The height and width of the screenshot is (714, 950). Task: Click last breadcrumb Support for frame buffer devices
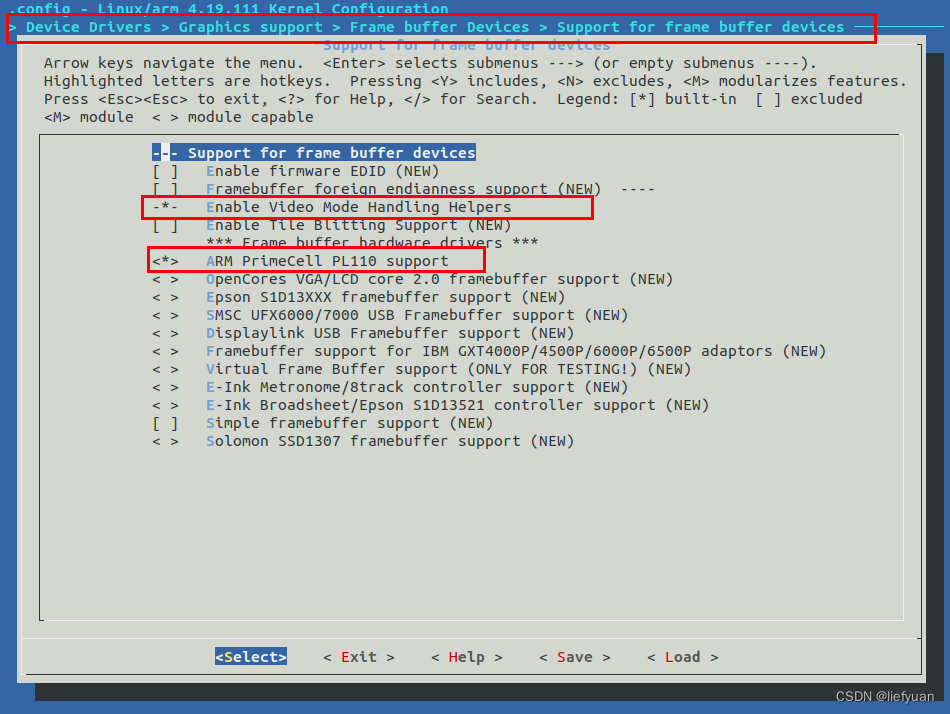[x=700, y=27]
